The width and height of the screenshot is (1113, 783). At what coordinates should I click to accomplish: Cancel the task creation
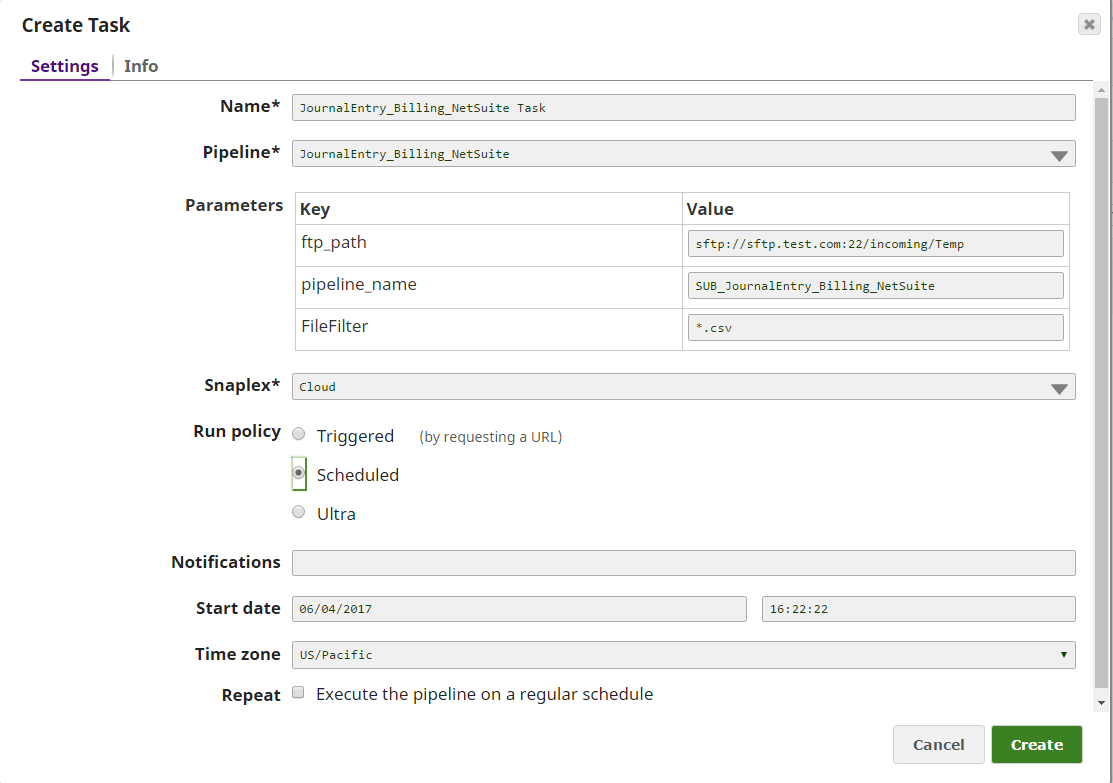click(938, 745)
